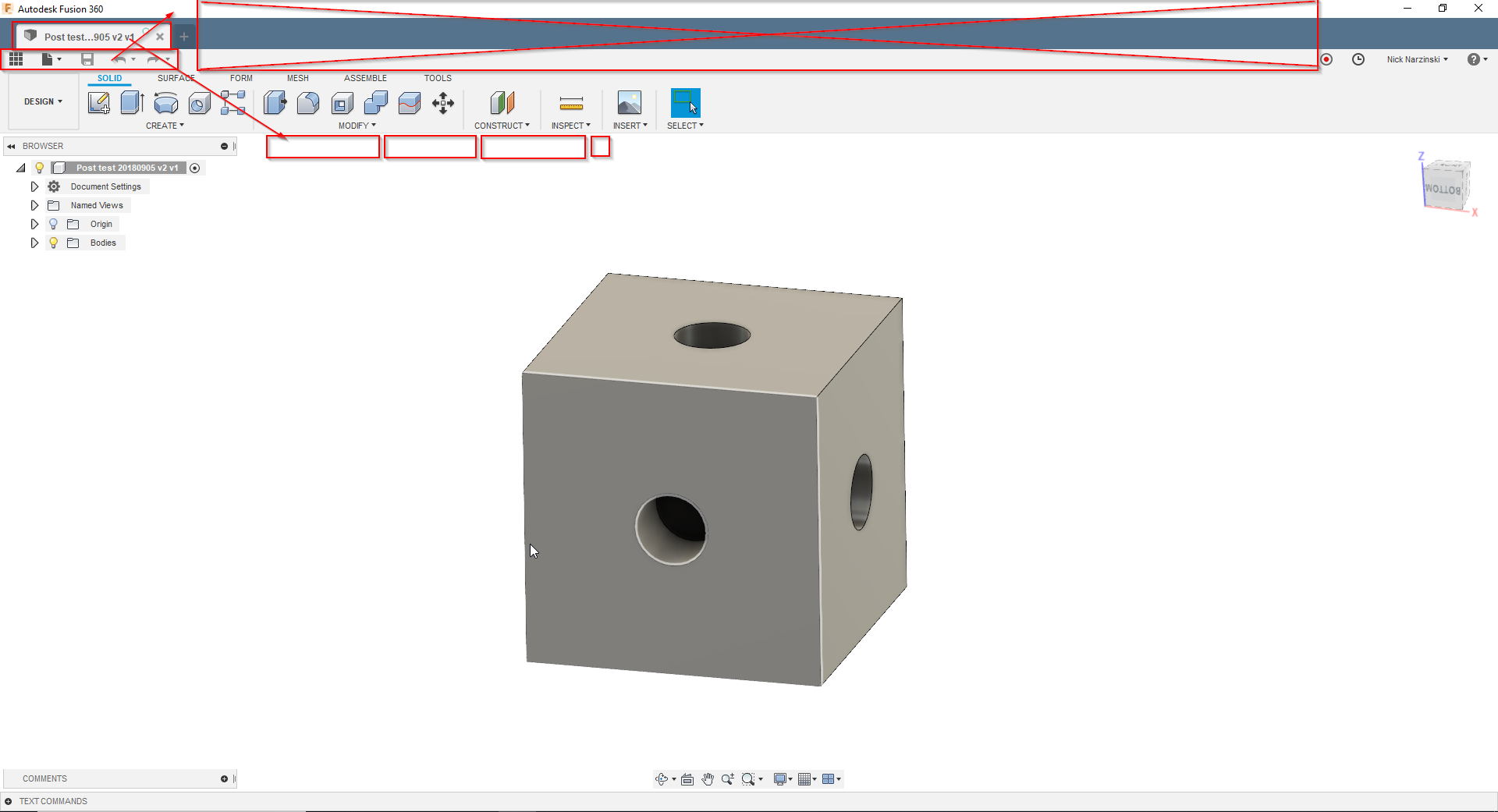Image resolution: width=1498 pixels, height=812 pixels.
Task: Select the Pan tool in navigation bar
Action: 708,778
